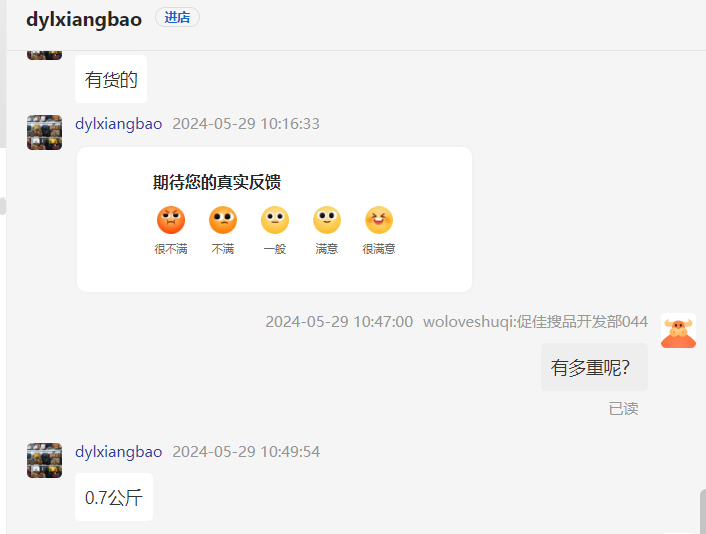Pick the 一般 neutral face emoji
Screen dimensions: 706x534
(x=275, y=220)
